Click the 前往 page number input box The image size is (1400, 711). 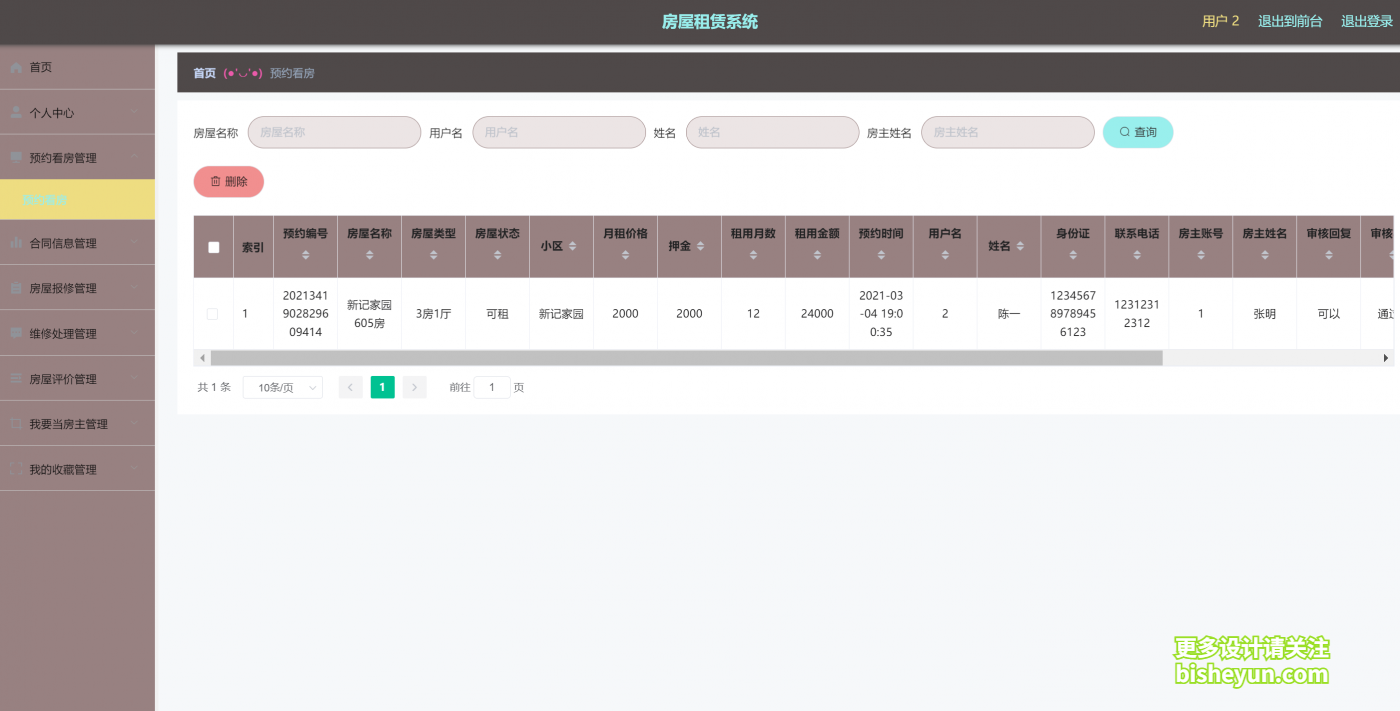(492, 387)
